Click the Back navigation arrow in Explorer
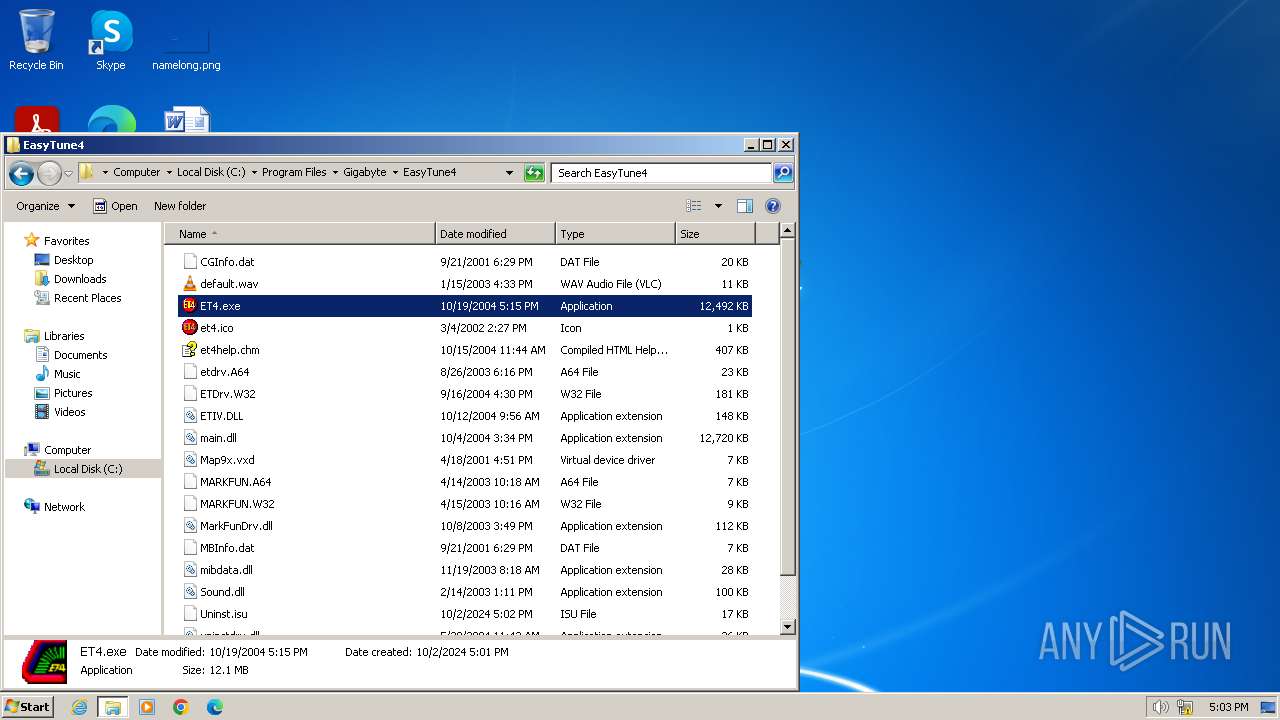The height and width of the screenshot is (720, 1280). pyautogui.click(x=21, y=173)
